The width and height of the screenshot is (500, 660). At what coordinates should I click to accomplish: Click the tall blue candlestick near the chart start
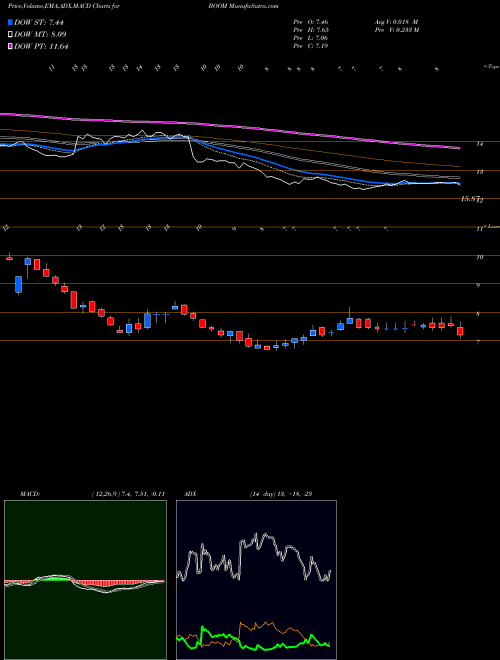point(19,285)
